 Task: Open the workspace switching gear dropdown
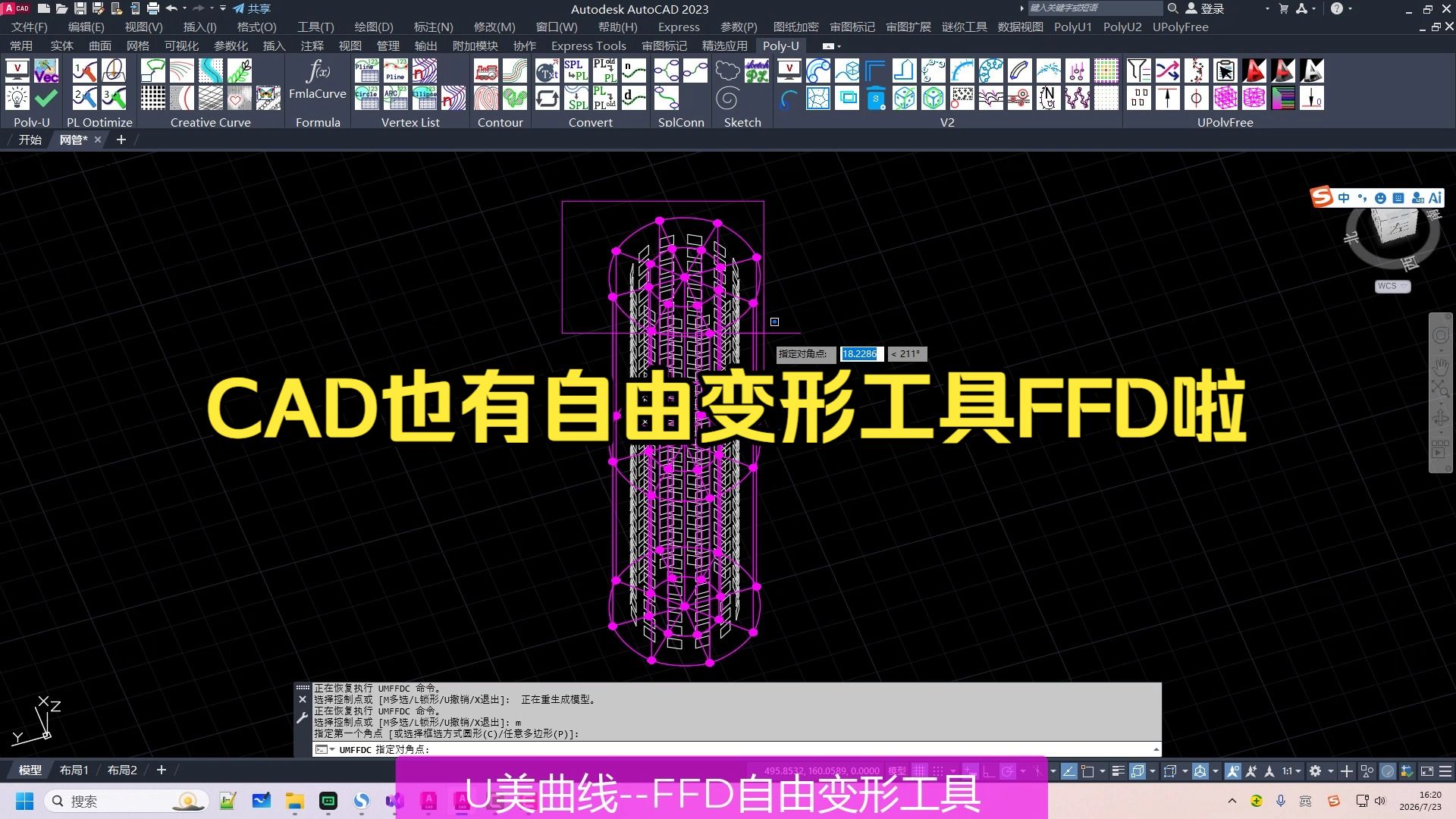coord(1320,771)
